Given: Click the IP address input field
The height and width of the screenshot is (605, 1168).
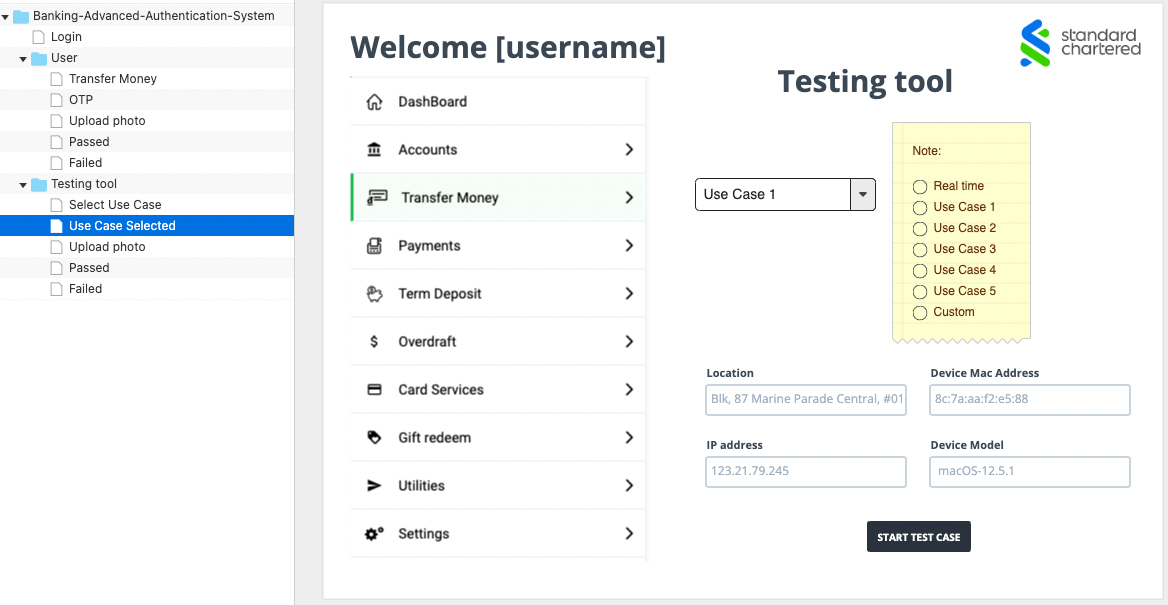Looking at the screenshot, I should 805,471.
